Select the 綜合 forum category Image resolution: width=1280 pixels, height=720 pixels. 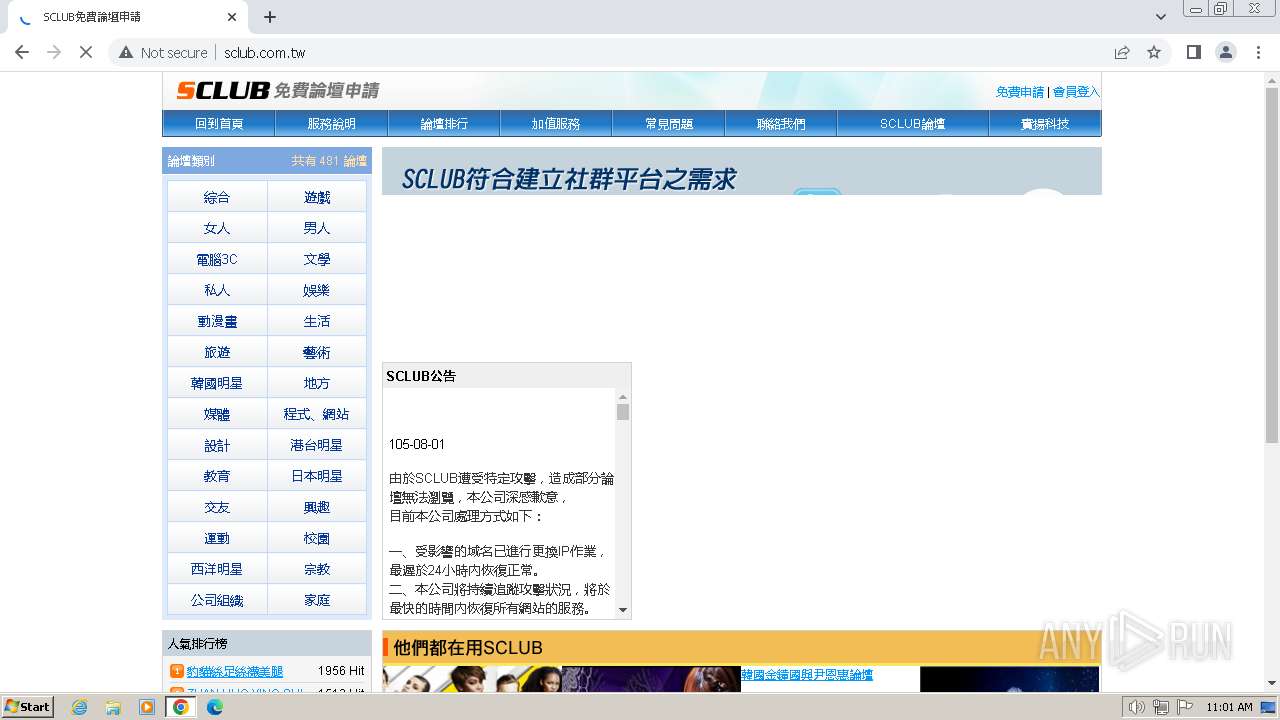coord(217,198)
